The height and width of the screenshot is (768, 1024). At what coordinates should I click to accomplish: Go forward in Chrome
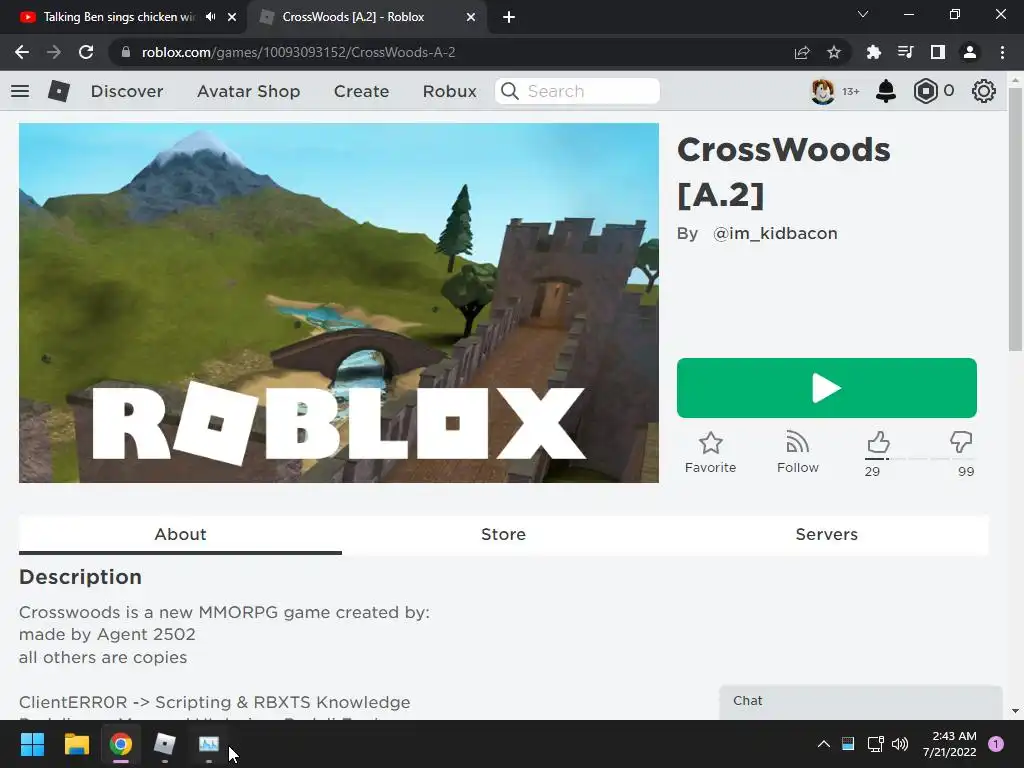pyautogui.click(x=54, y=52)
